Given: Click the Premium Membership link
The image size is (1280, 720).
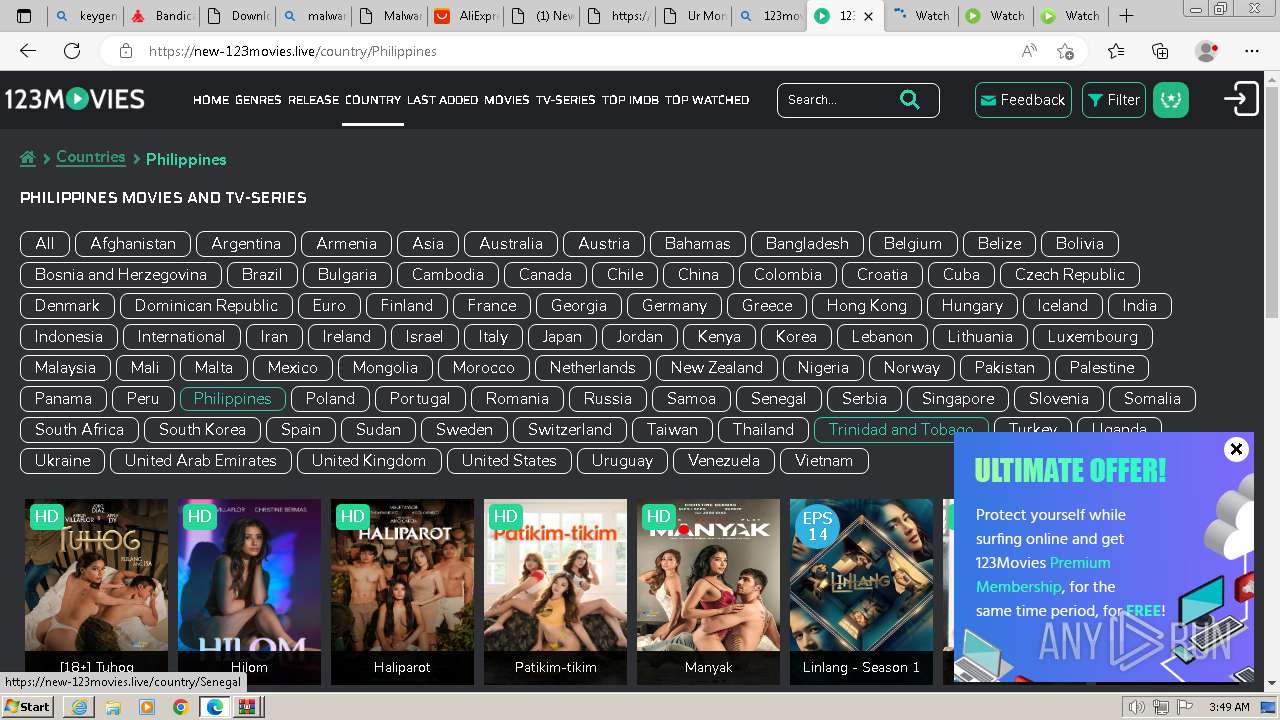Looking at the screenshot, I should [1043, 575].
